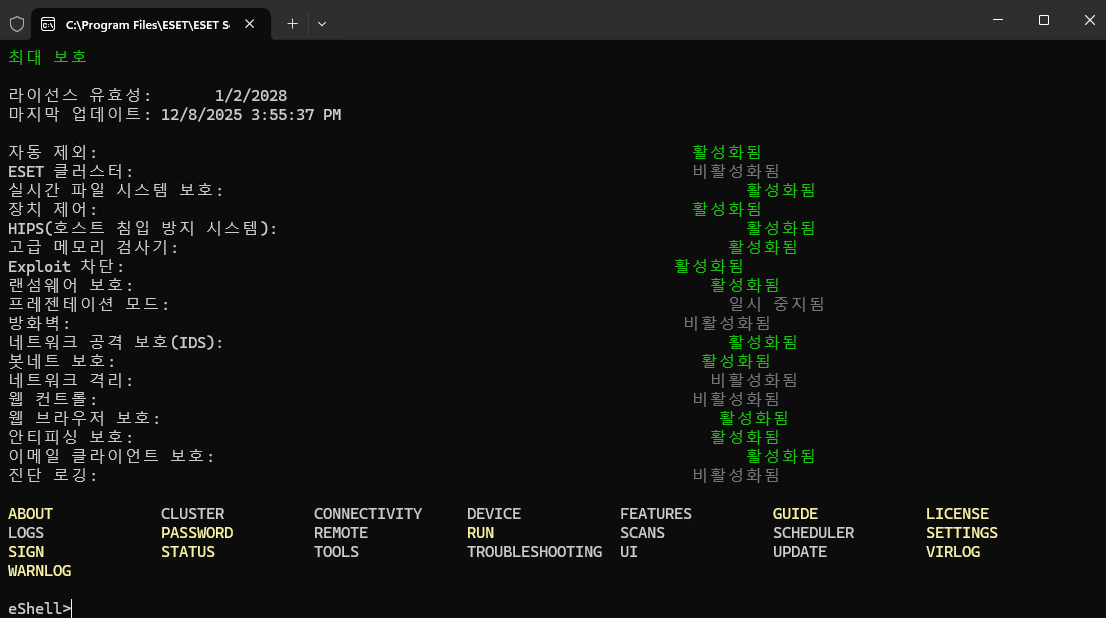Click the 최대 보호 header text
Screen dimensions: 1106x618
tap(48, 57)
